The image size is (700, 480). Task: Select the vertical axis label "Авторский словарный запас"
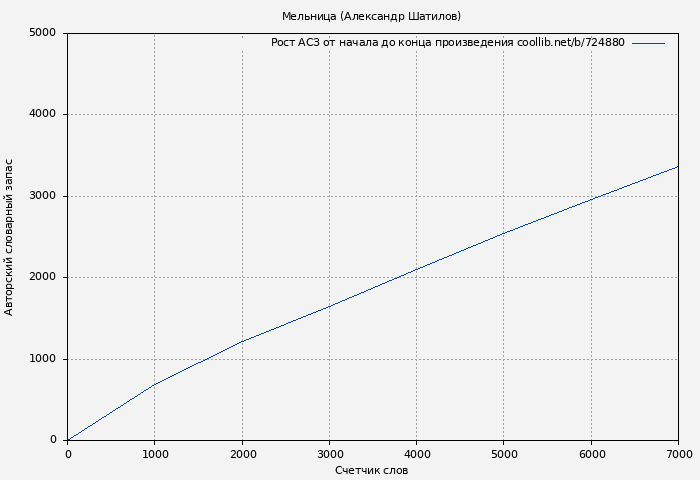click(10, 237)
